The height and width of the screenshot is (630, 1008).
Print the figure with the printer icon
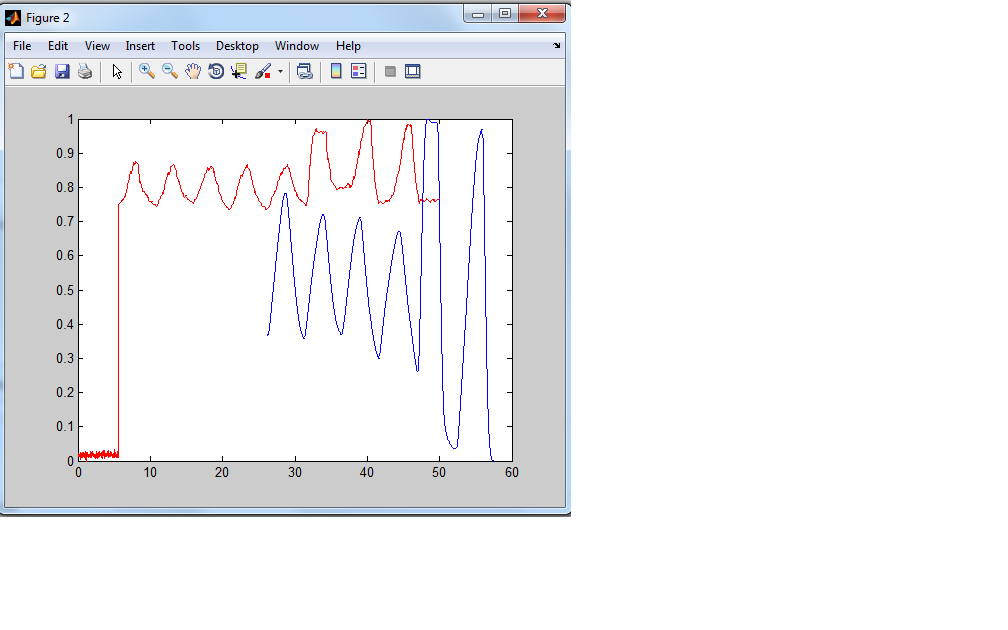[x=85, y=71]
